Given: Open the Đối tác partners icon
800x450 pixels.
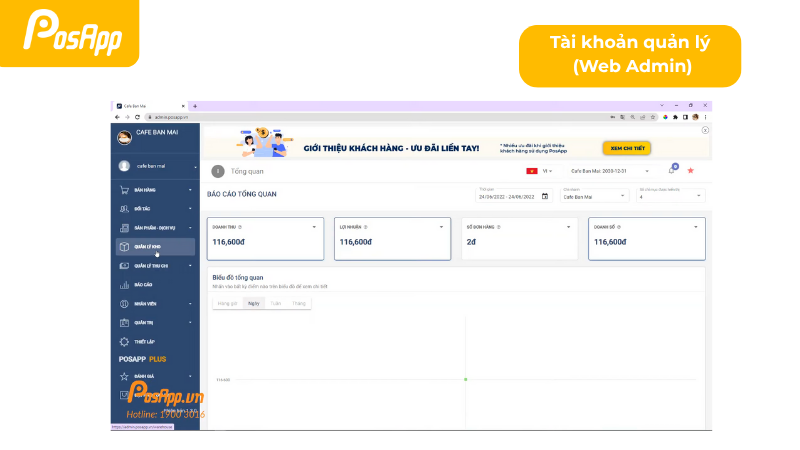Looking at the screenshot, I should pos(124,209).
